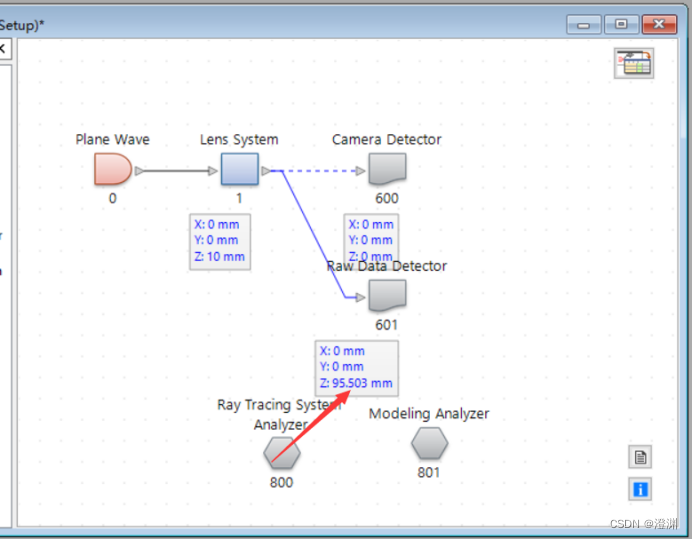Click Lens System output connector triangle

[266, 170]
